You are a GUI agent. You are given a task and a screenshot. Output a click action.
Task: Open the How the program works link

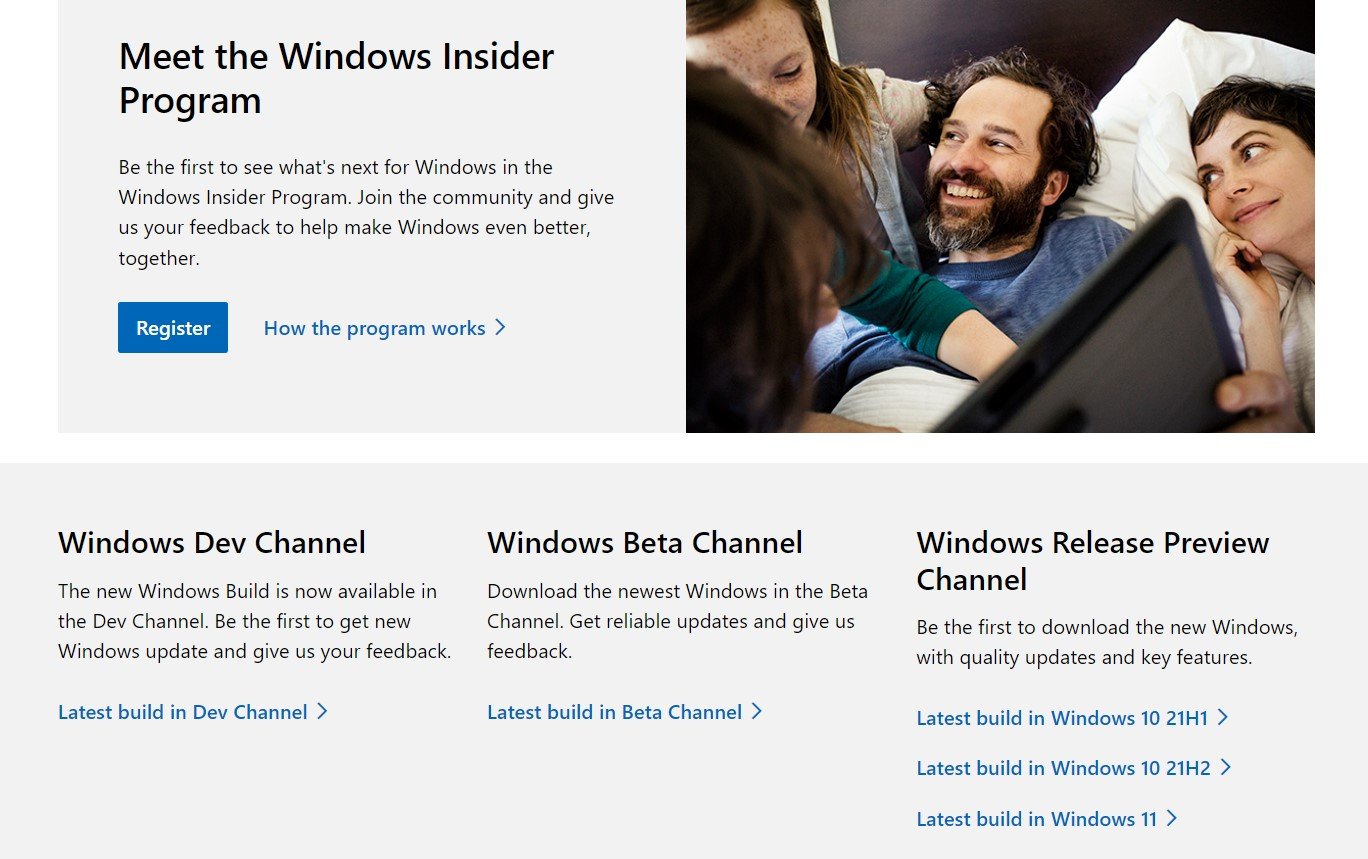point(374,328)
